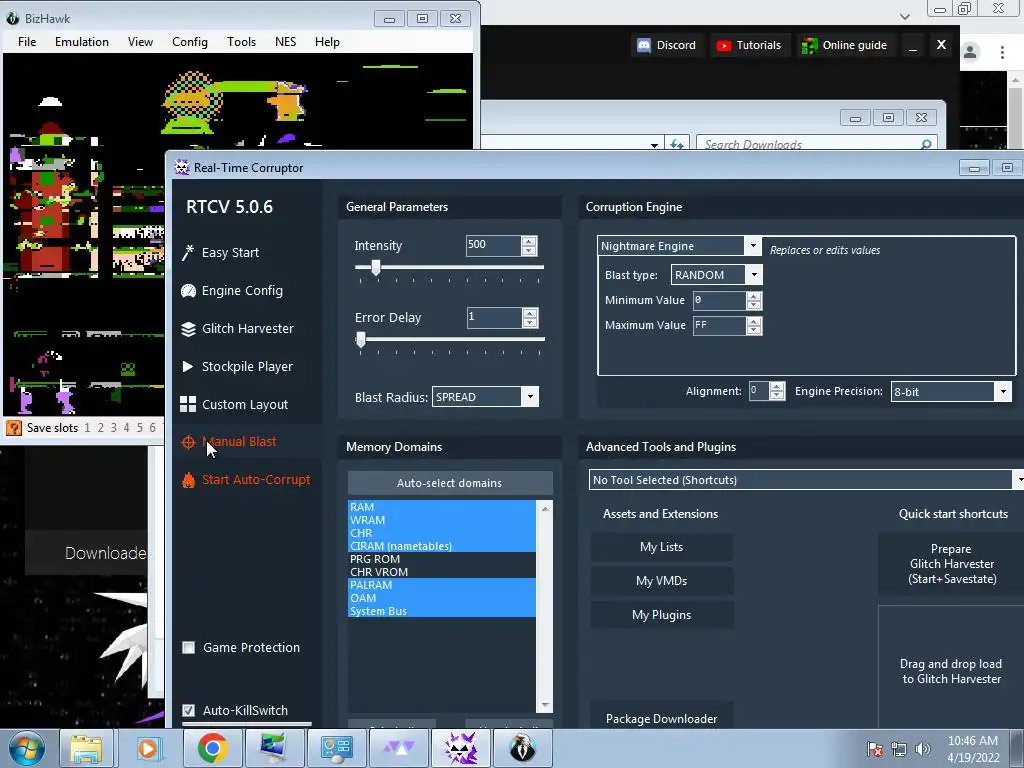This screenshot has width=1024, height=768.
Task: Click Chrome profile avatar icon
Action: click(x=970, y=52)
